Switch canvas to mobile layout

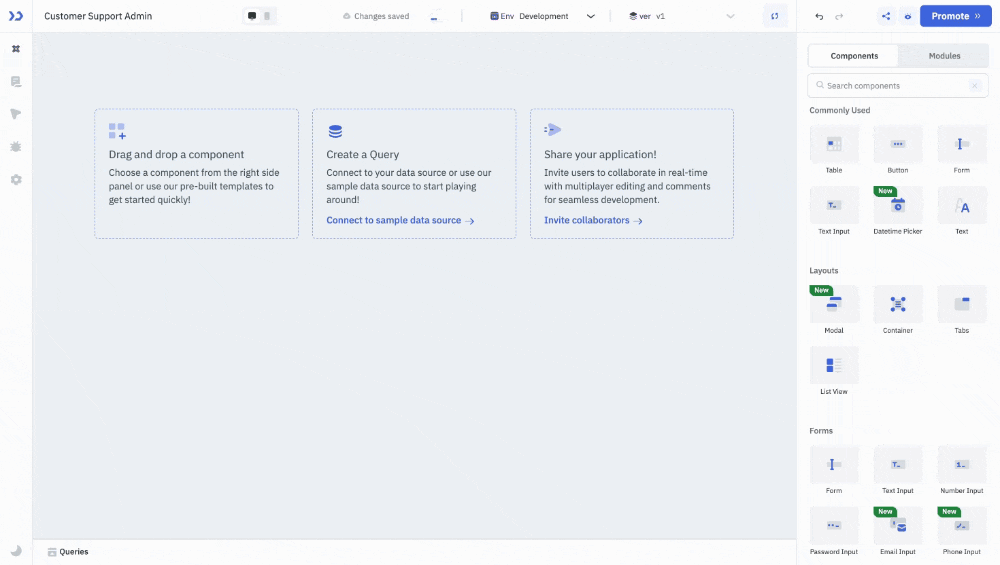click(x=267, y=16)
